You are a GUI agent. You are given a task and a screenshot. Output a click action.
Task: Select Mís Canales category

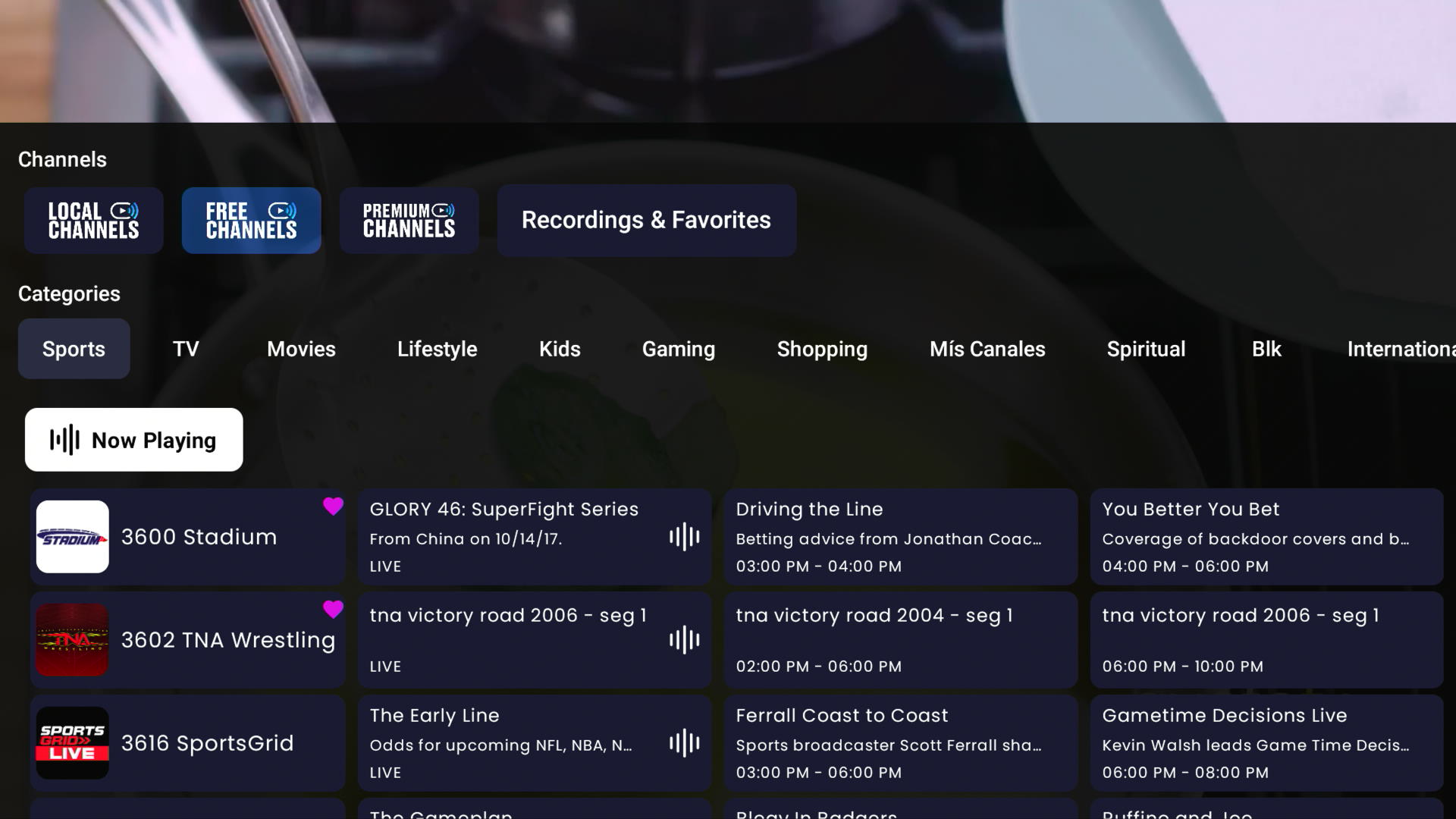[x=987, y=349]
